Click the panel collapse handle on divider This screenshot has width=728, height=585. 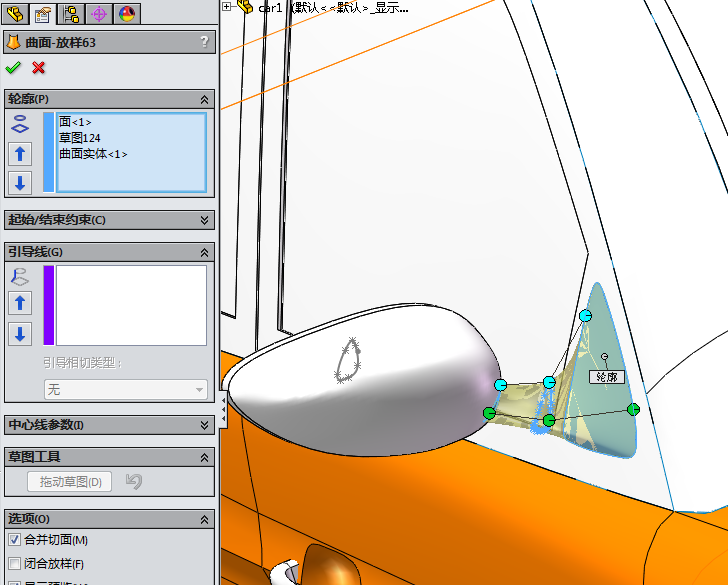223,410
